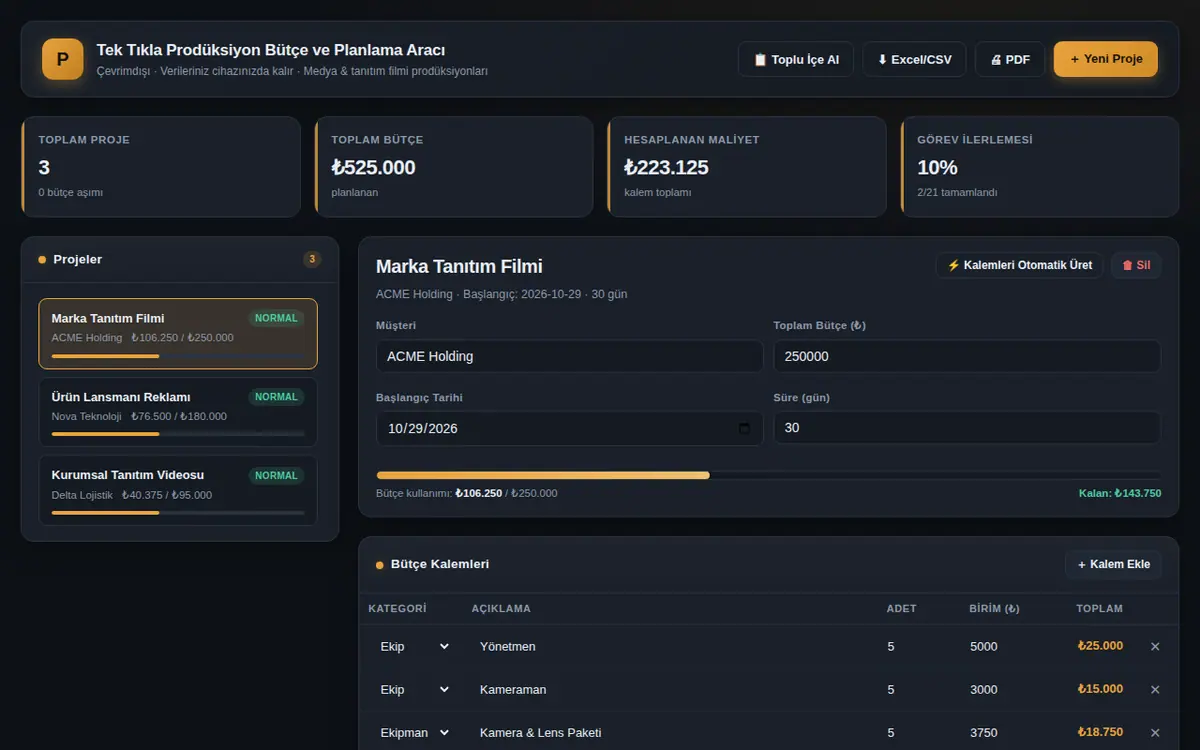Delete project using the Sil button
The height and width of the screenshot is (750, 1200).
click(x=1136, y=265)
